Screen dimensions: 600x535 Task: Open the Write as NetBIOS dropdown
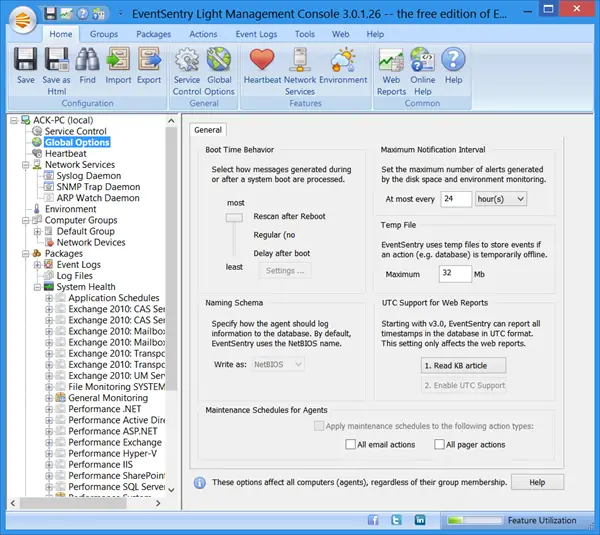(x=280, y=364)
